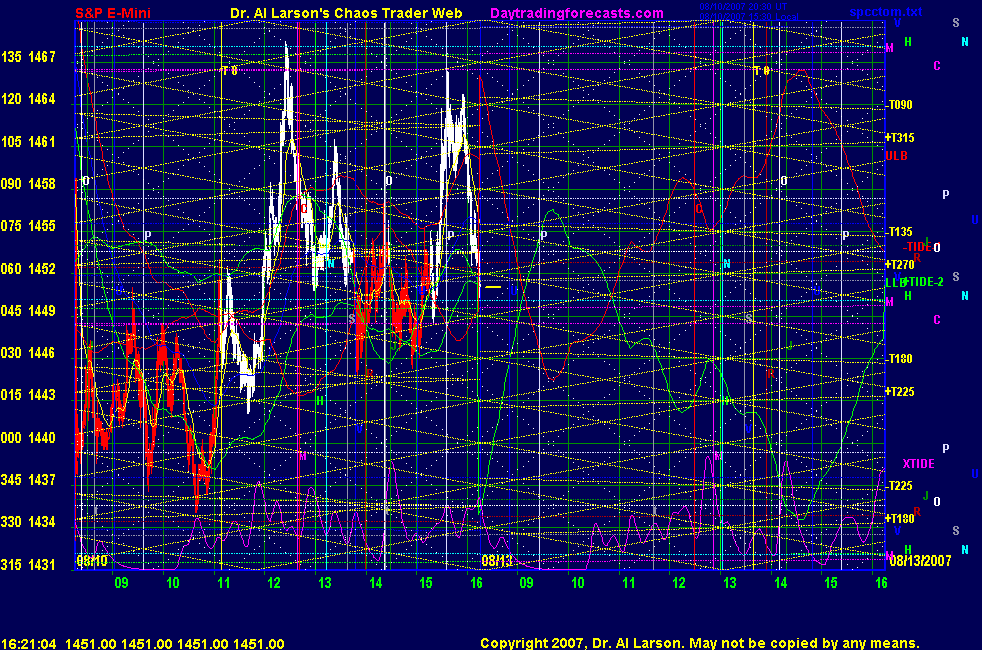982x650 pixels.
Task: Click the "+T270" level label
Action: [900, 265]
